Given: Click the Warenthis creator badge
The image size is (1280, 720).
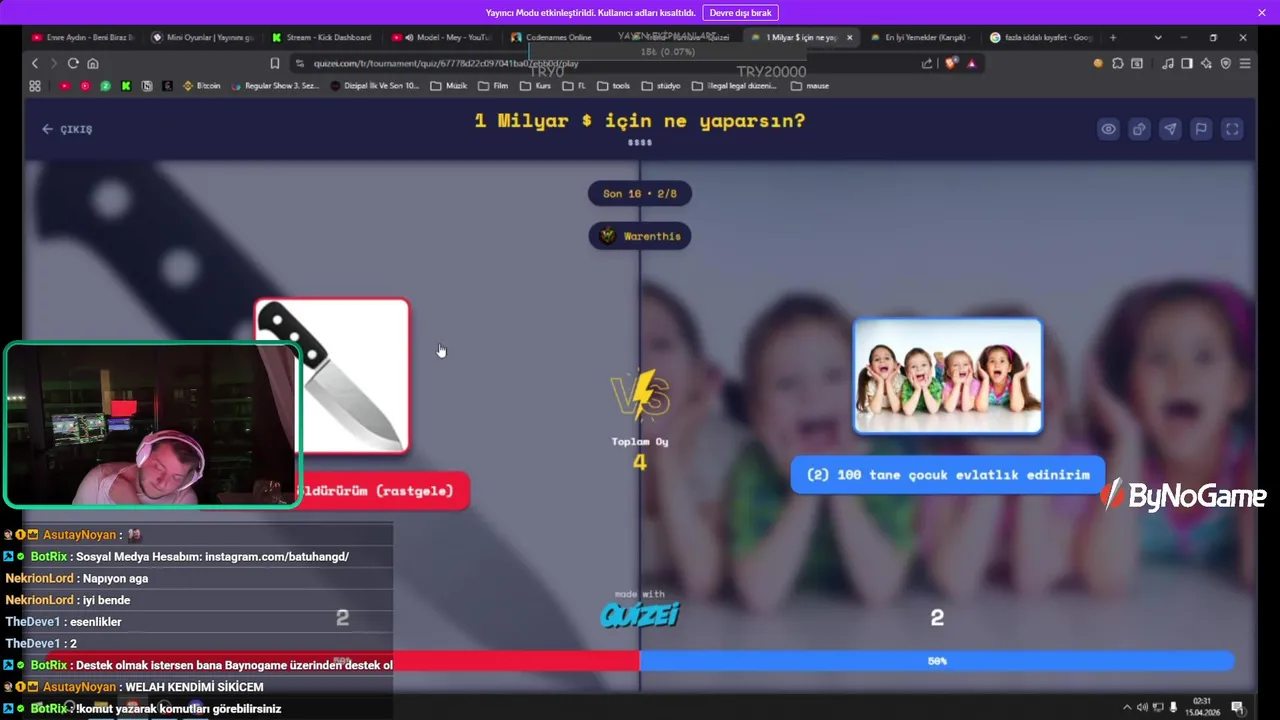Looking at the screenshot, I should pos(640,236).
